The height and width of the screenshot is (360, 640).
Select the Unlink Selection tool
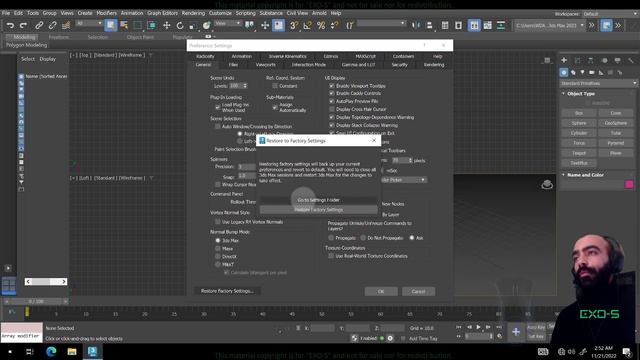pos(52,25)
